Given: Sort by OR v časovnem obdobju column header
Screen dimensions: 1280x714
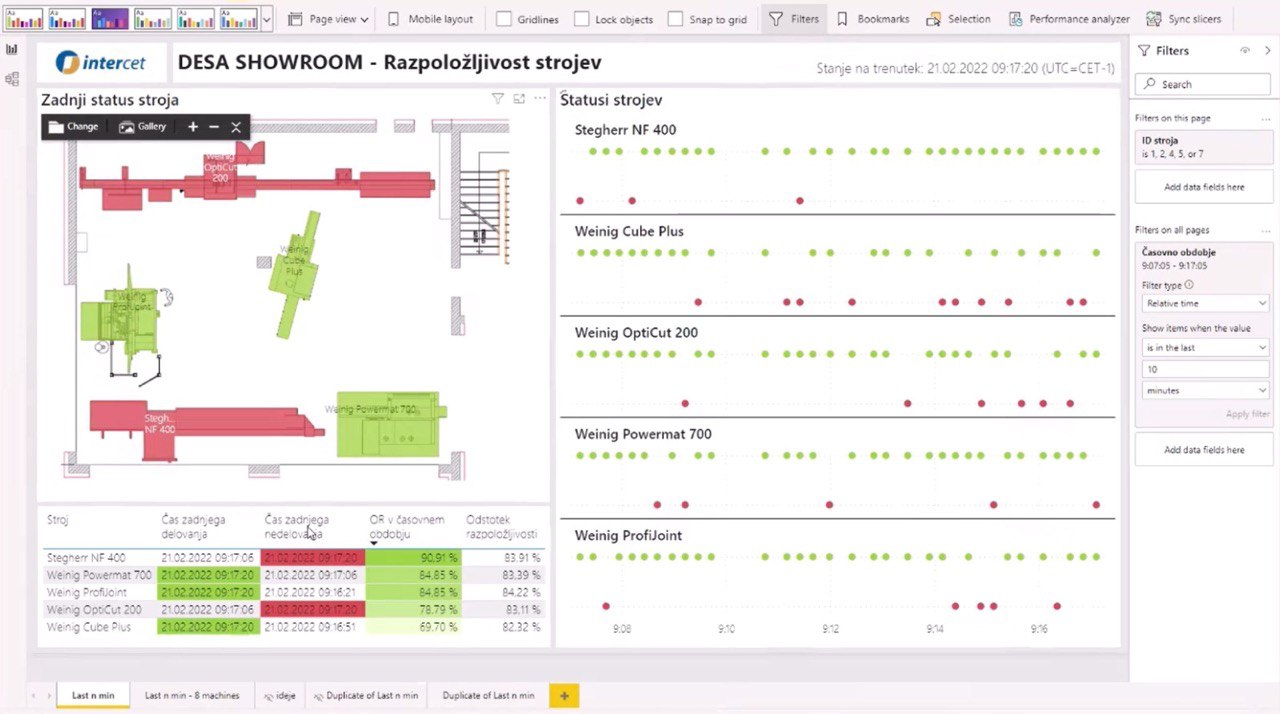Looking at the screenshot, I should coord(407,527).
